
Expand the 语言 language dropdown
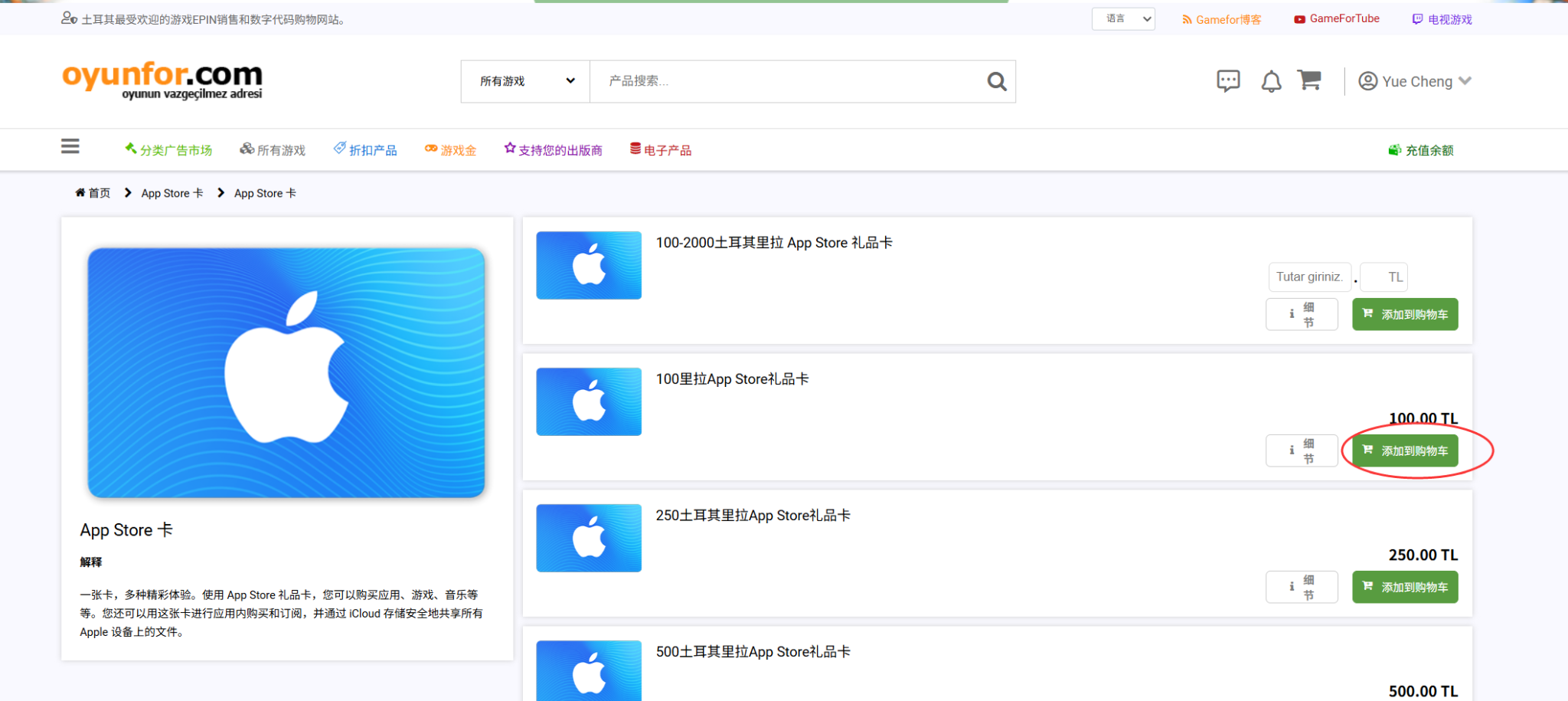(1122, 19)
